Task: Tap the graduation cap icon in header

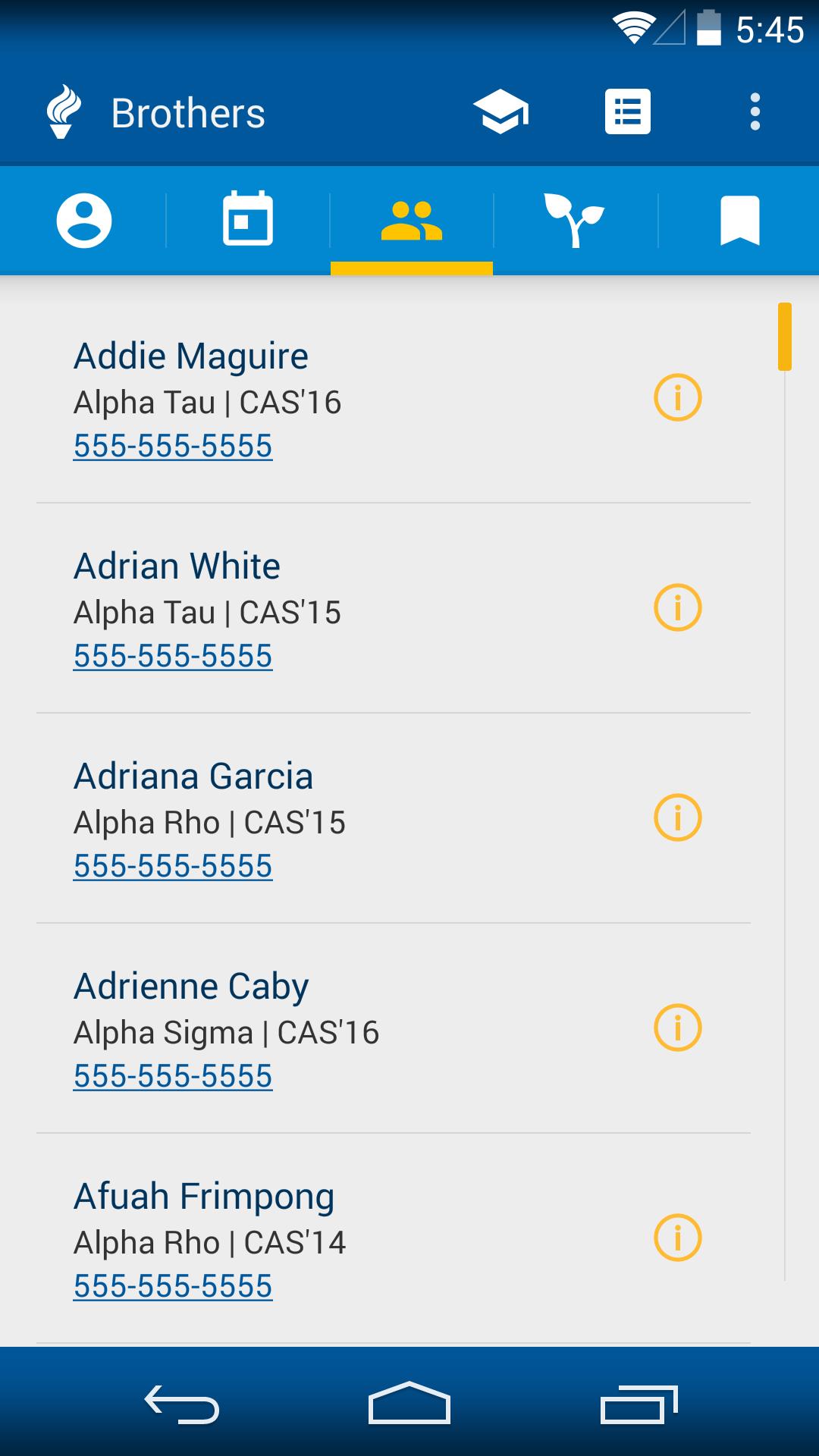Action: point(501,112)
